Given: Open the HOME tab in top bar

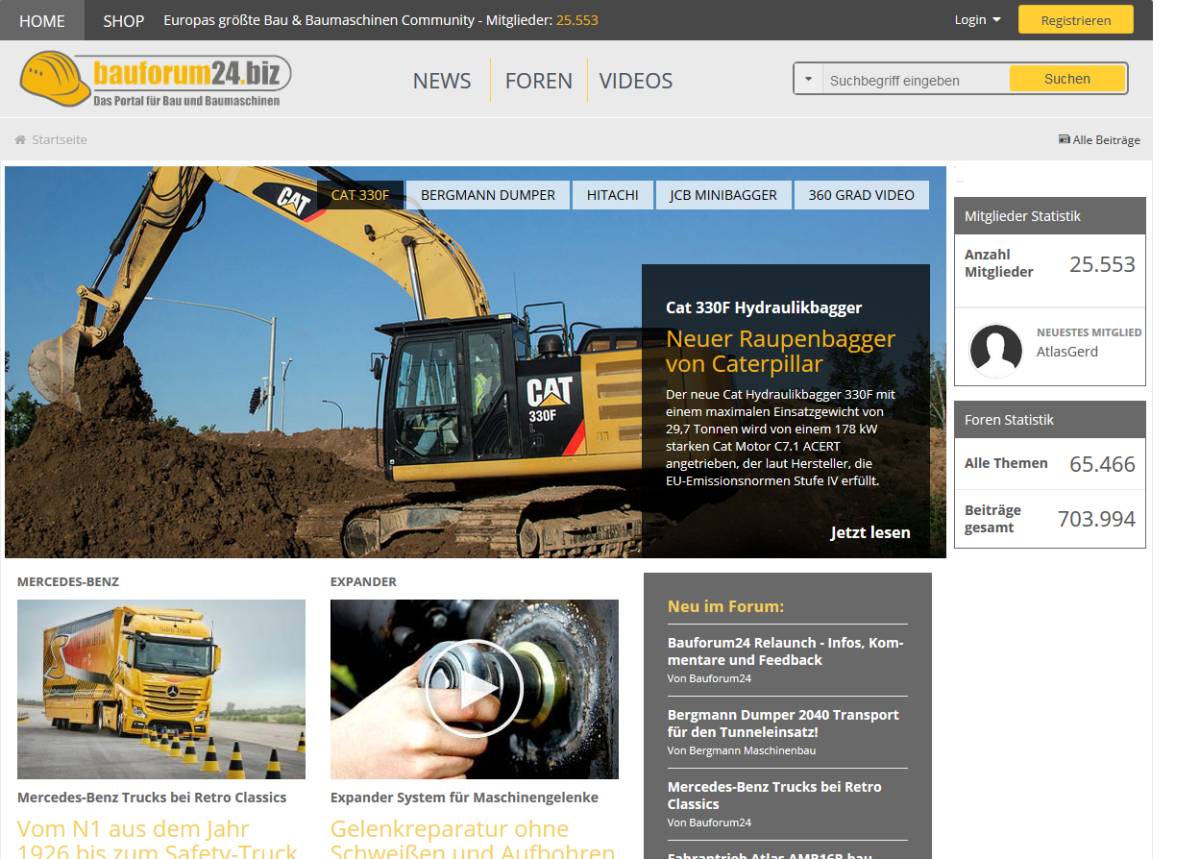Looking at the screenshot, I should (42, 20).
